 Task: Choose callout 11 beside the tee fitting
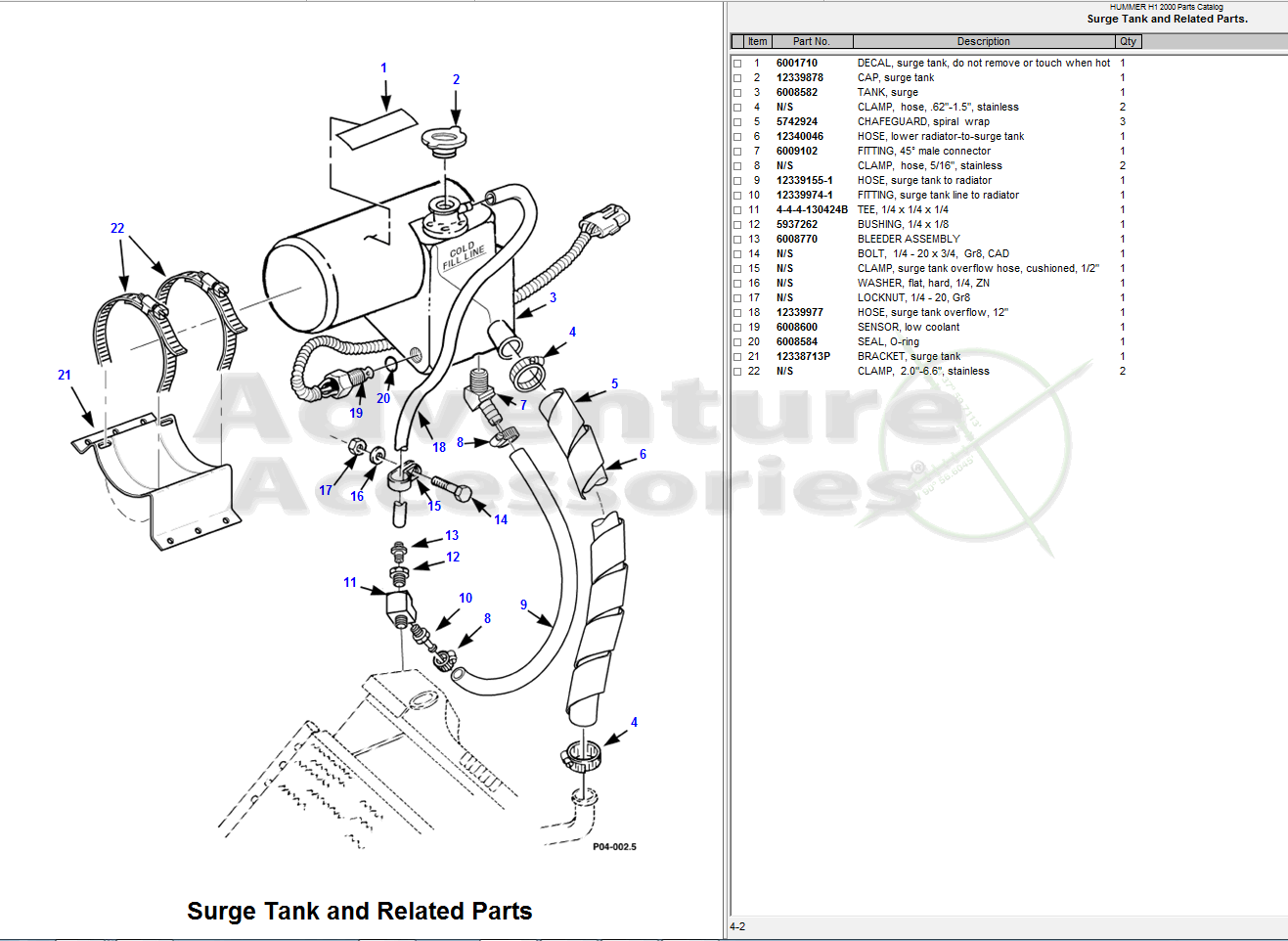pyautogui.click(x=350, y=583)
